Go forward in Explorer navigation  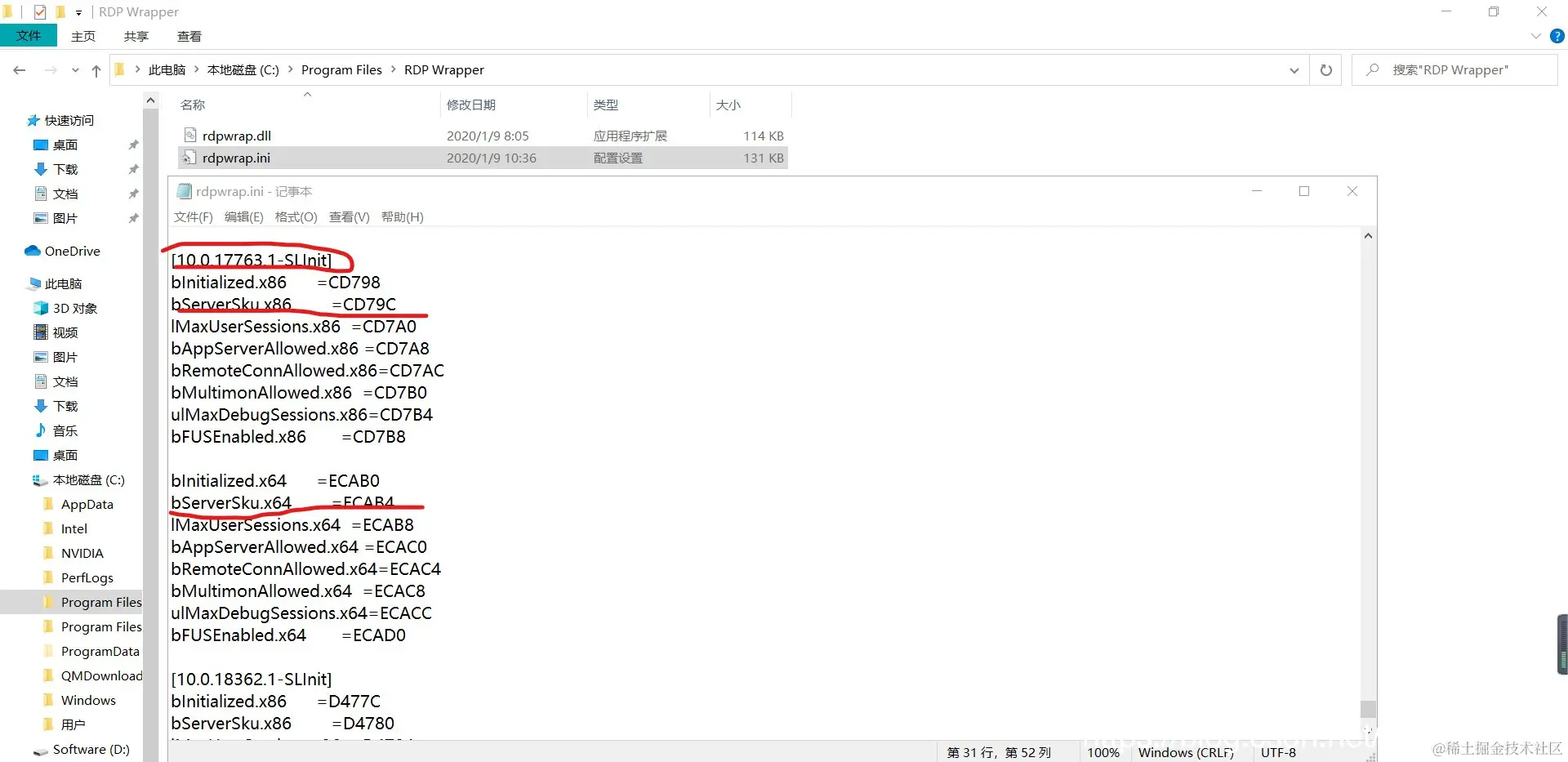51,70
